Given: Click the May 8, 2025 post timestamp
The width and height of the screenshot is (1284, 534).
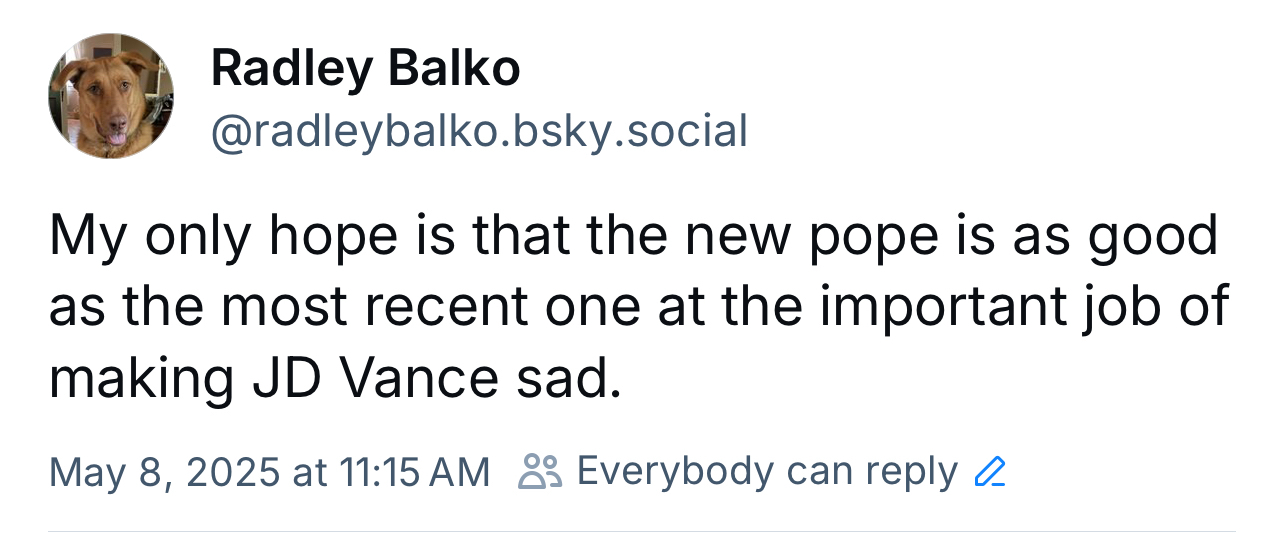Looking at the screenshot, I should coord(269,471).
